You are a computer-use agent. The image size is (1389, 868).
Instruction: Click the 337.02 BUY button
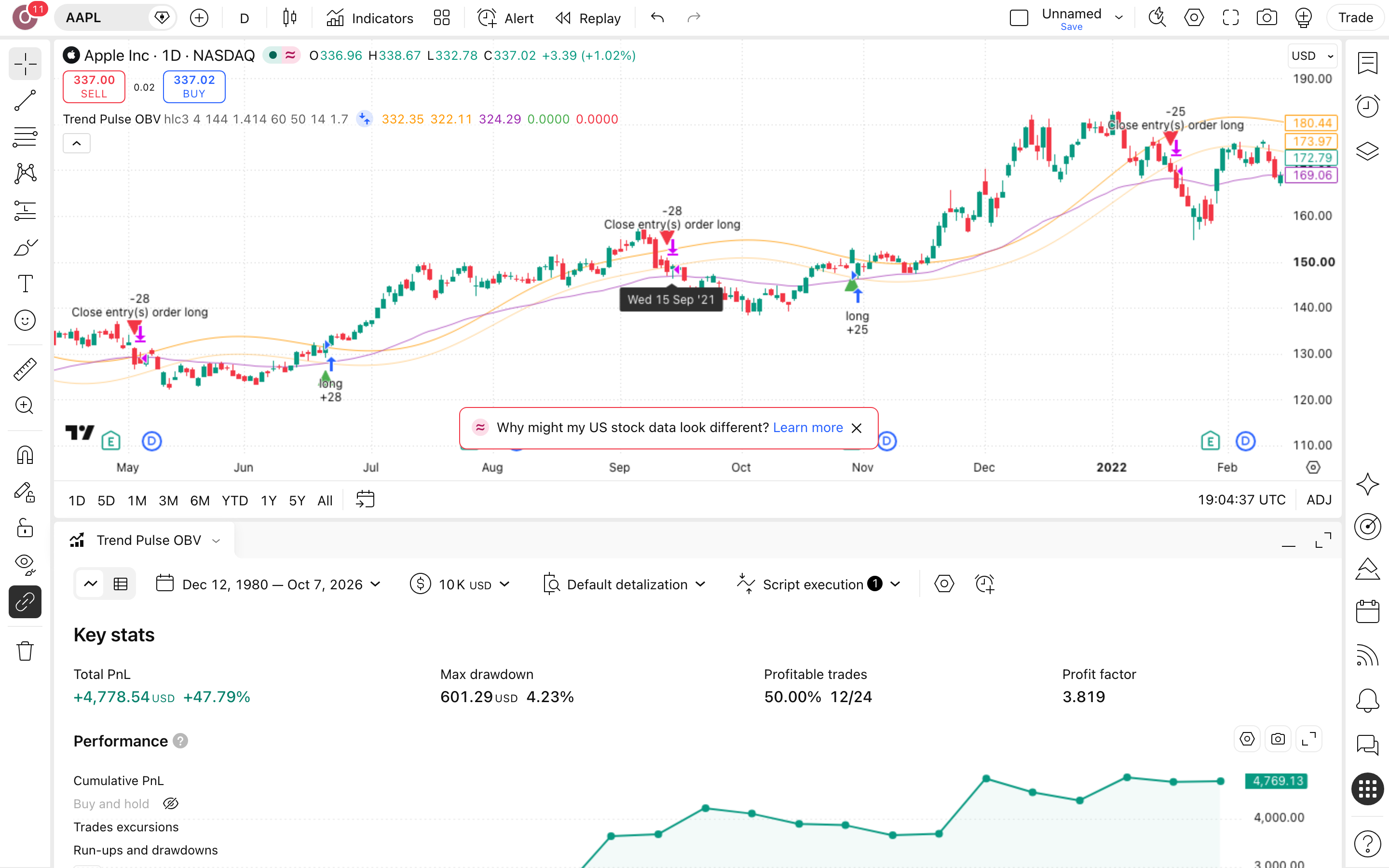[194, 87]
